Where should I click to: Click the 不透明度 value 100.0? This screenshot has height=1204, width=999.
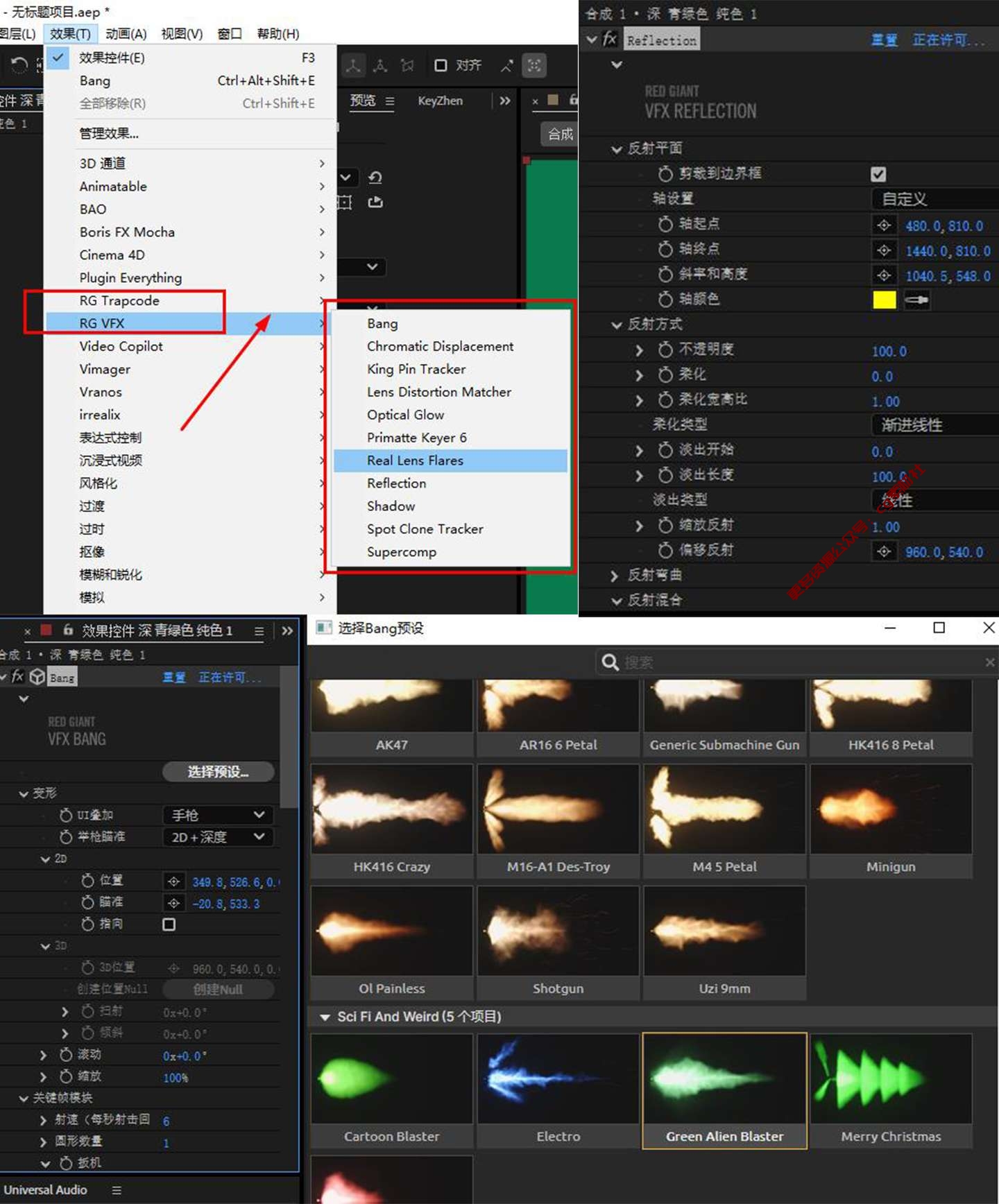889,351
